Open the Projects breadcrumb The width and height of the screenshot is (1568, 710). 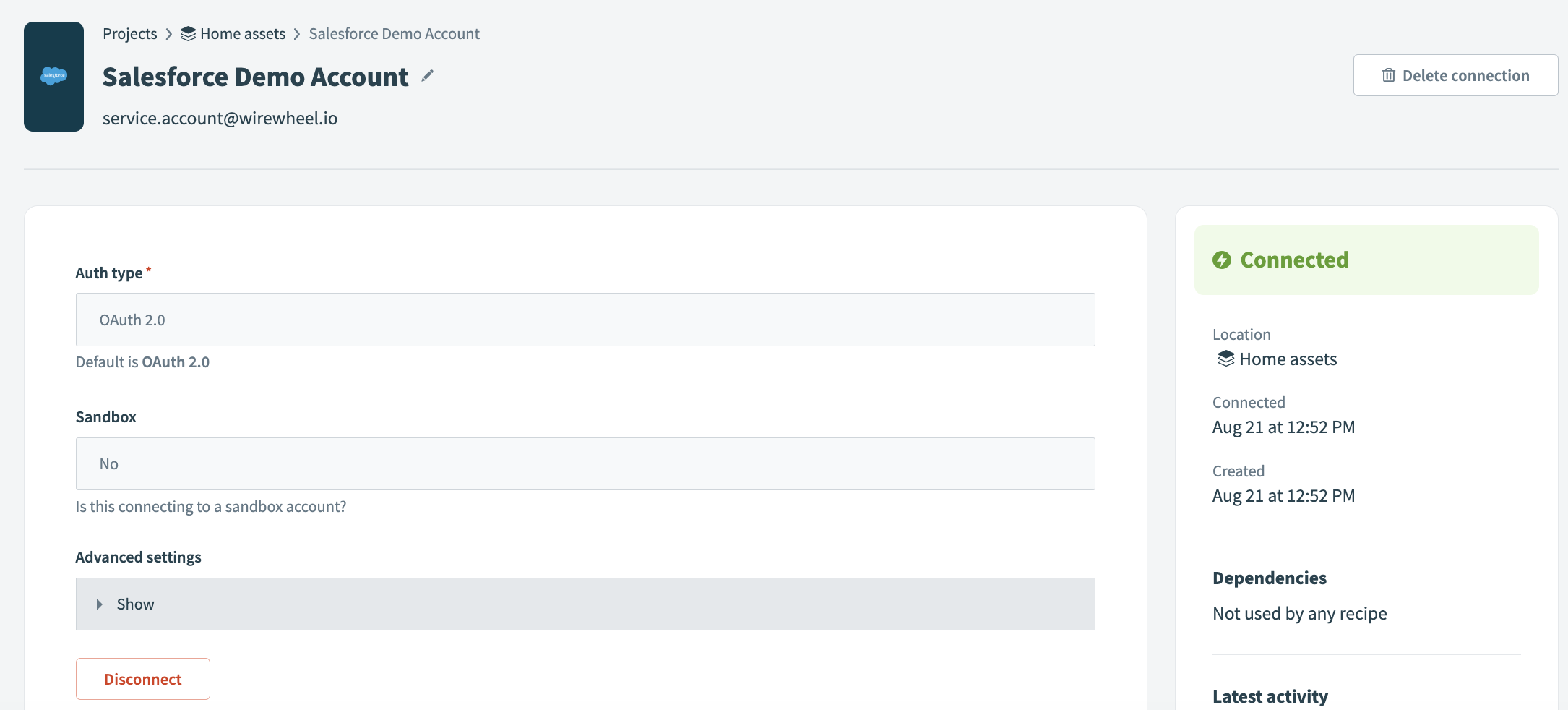pyautogui.click(x=129, y=34)
